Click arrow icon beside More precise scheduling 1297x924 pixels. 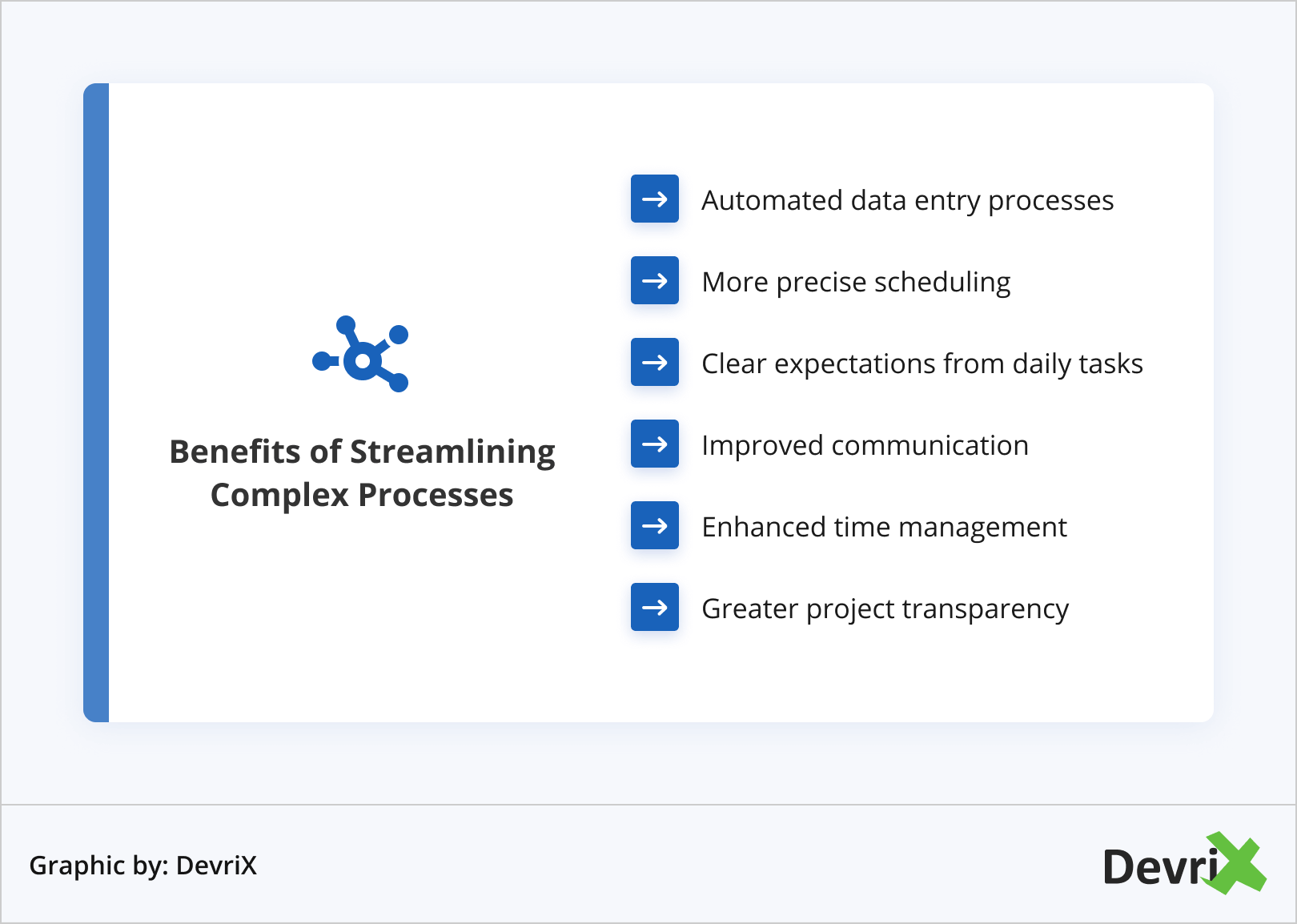point(654,280)
